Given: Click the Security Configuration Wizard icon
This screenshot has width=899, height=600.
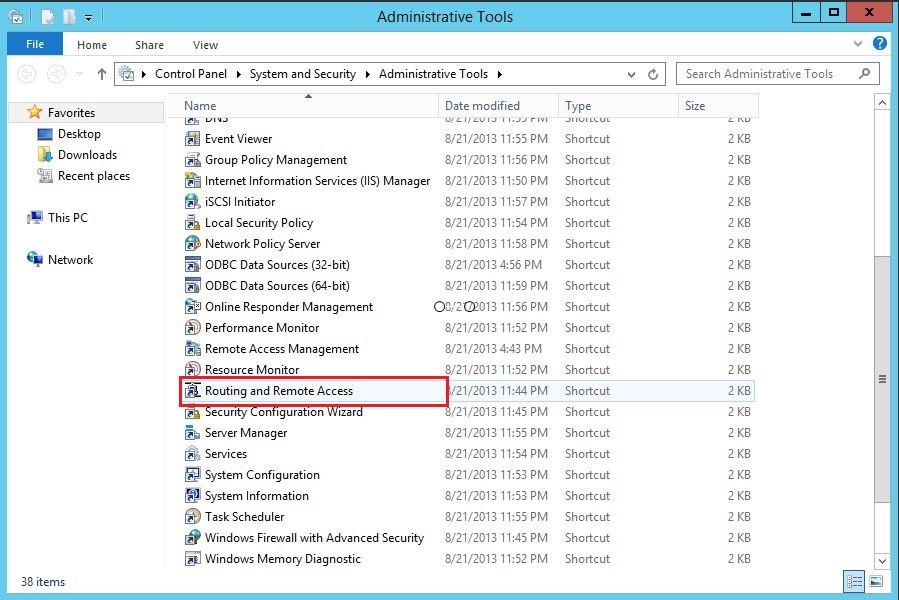Looking at the screenshot, I should (193, 412).
